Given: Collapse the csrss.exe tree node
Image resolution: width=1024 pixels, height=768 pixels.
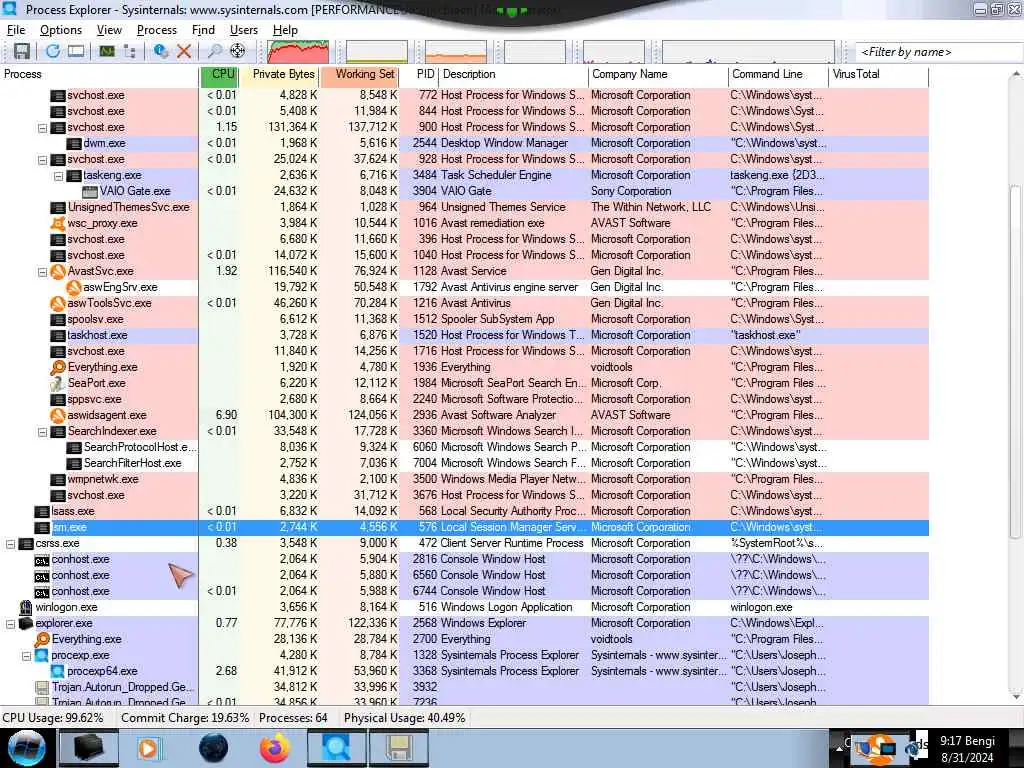Looking at the screenshot, I should 10,544.
